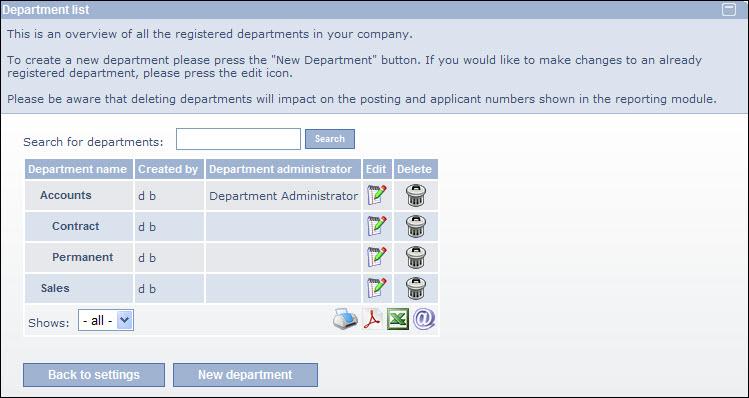Delete the Sales department
This screenshot has width=749, height=398.
tap(416, 289)
